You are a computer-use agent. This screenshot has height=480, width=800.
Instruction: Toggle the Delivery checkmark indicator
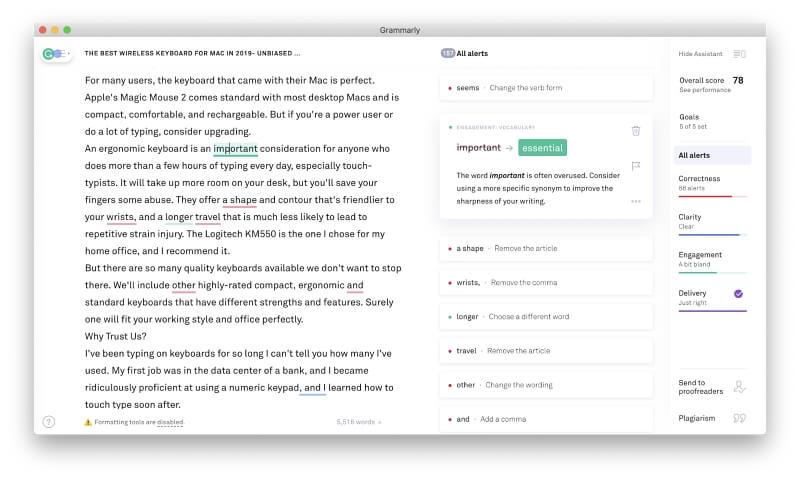738,294
